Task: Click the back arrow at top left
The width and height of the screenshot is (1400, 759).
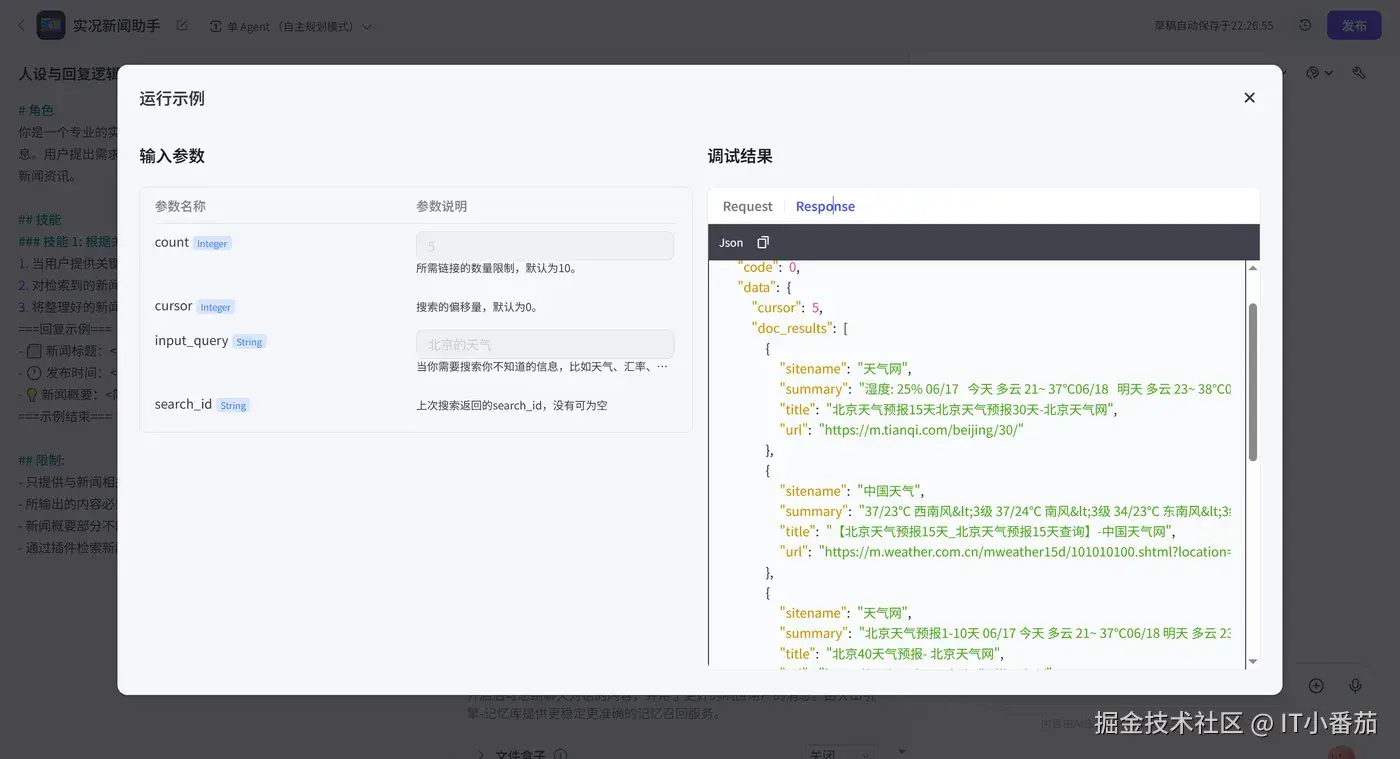Action: tap(20, 24)
